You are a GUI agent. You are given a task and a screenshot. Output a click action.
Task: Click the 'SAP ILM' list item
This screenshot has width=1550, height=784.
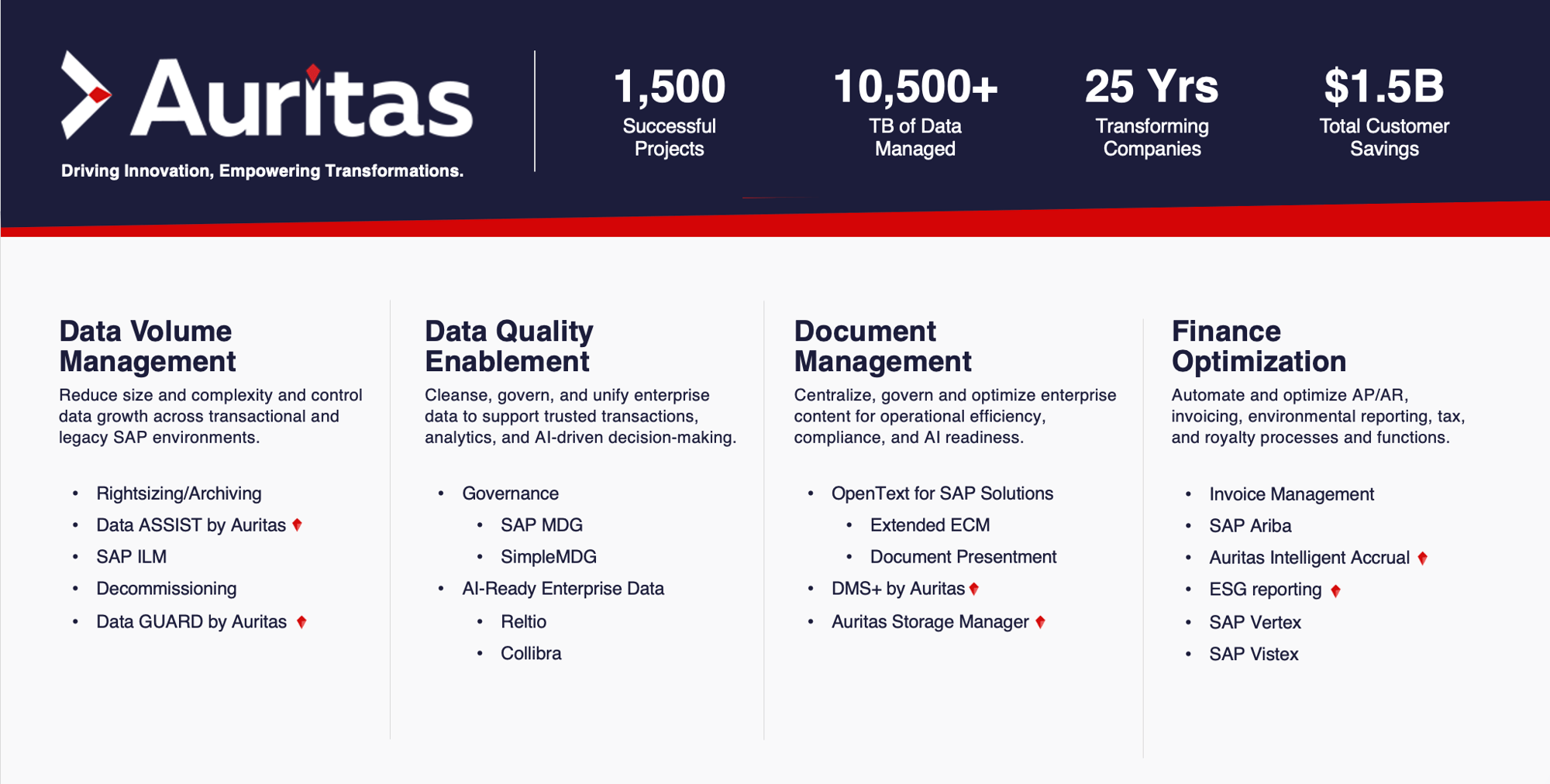click(132, 557)
